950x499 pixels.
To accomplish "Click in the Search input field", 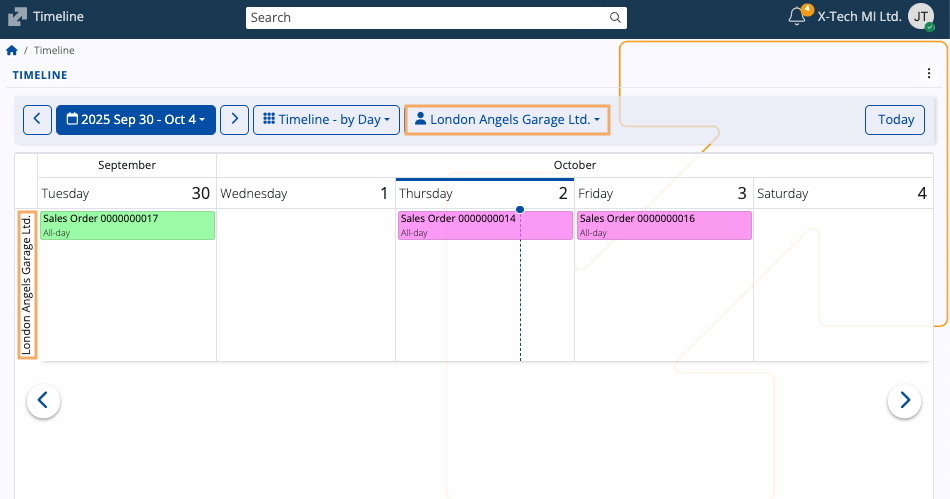I will tap(425, 17).
